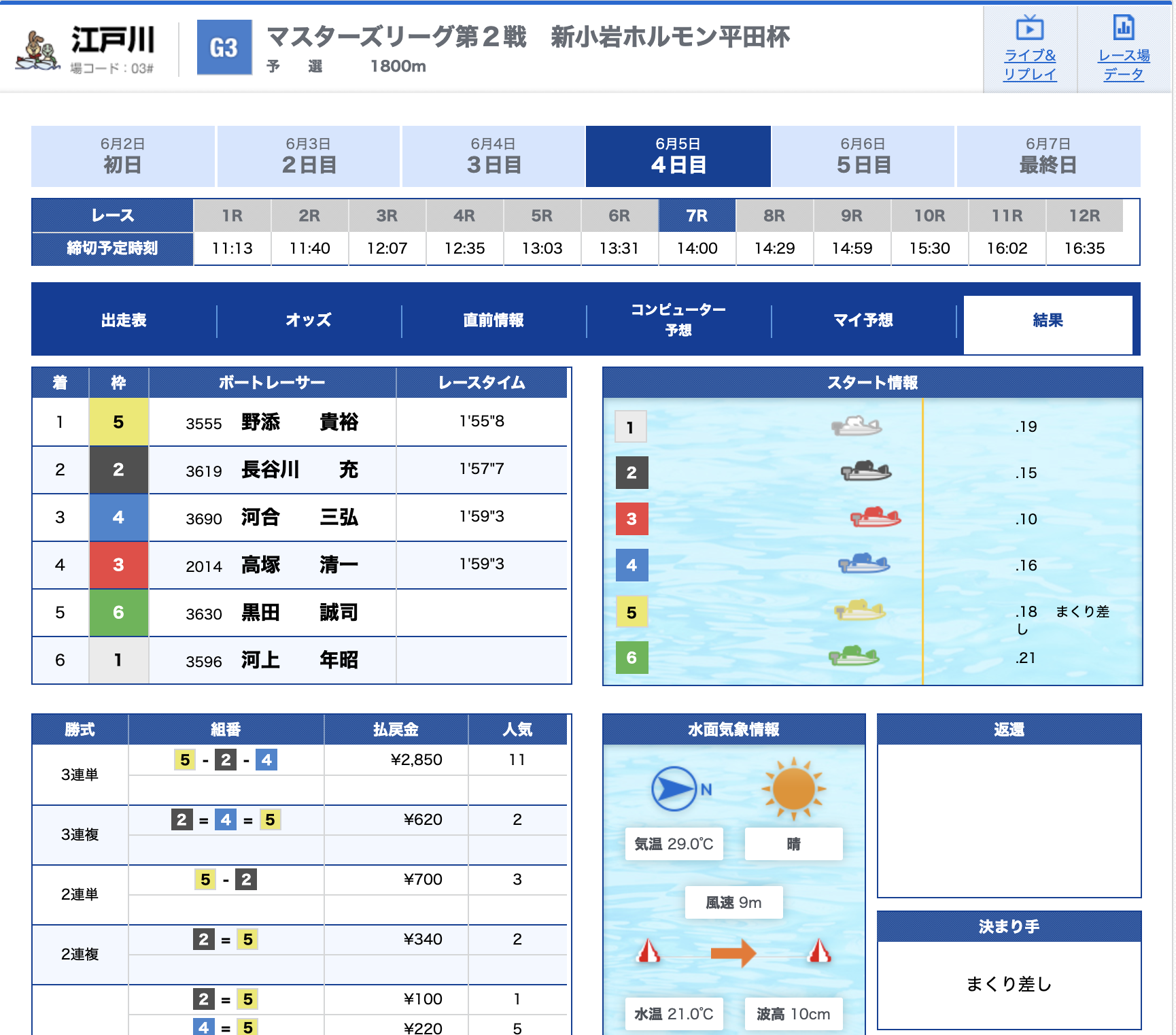Click the yellow boat 5 icon in start info
Viewport: 1176px width, 1035px height.
860,610
